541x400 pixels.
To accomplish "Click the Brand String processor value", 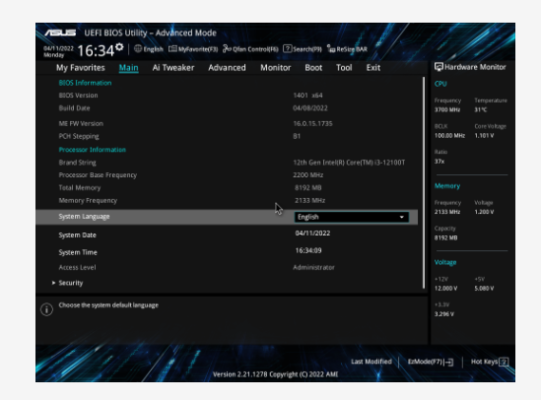I will [349, 163].
